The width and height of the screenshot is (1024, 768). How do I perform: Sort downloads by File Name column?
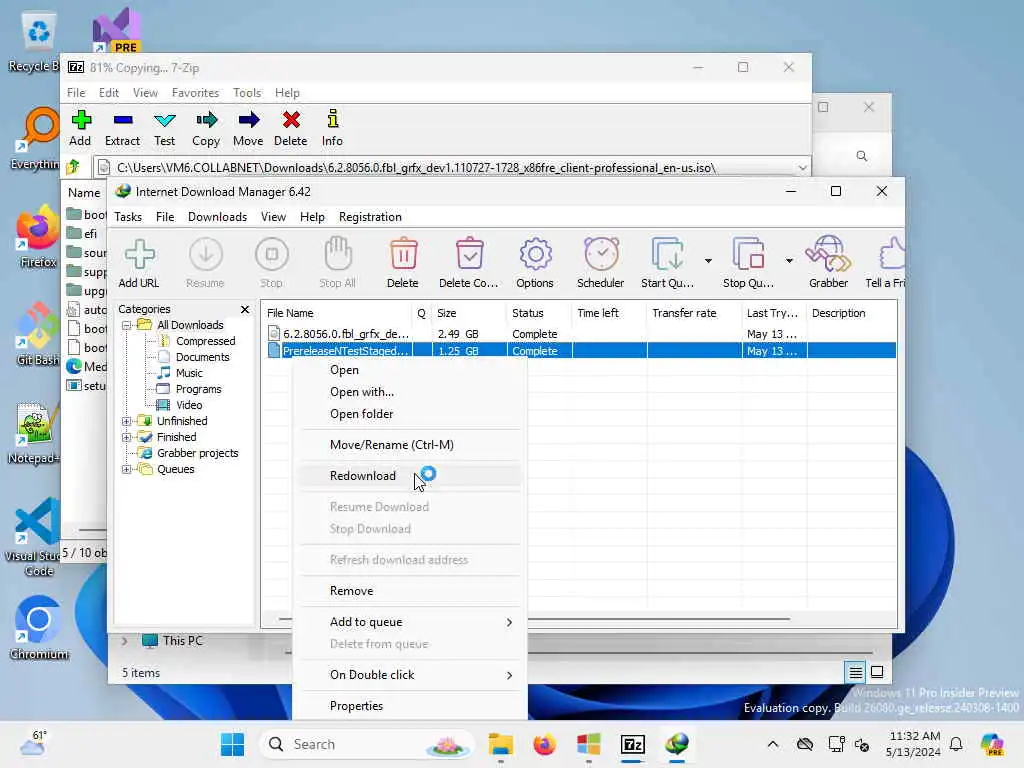(x=336, y=313)
